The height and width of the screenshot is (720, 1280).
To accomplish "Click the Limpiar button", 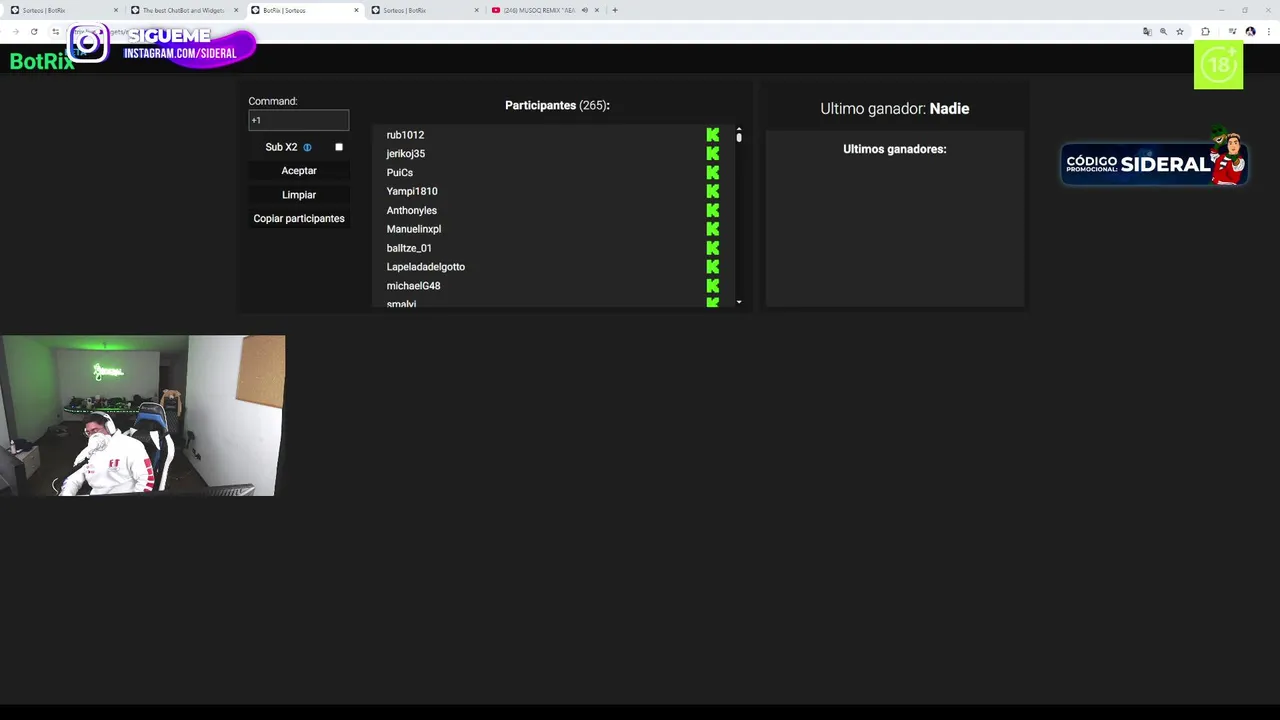I will point(299,195).
